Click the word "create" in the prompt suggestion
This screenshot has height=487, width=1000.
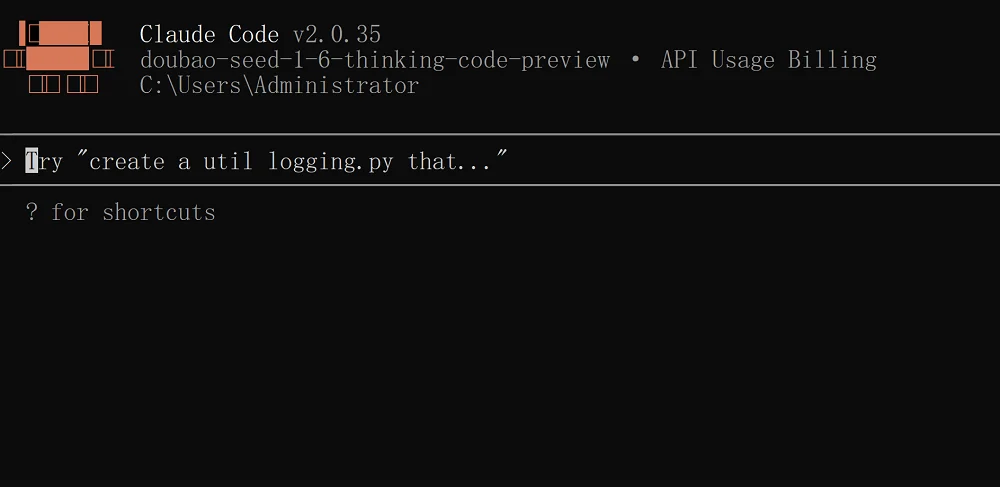127,161
